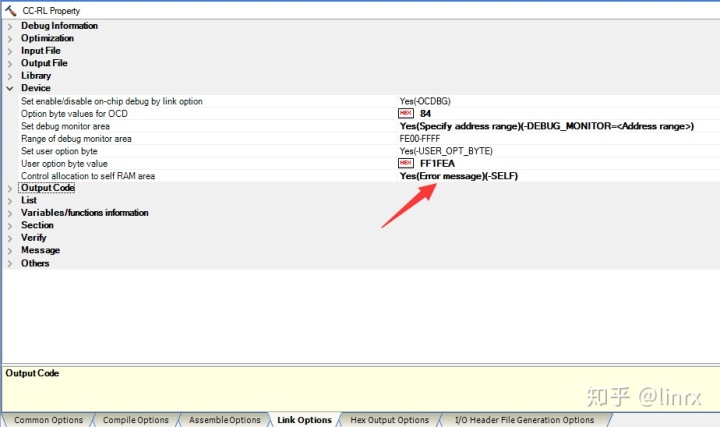Select the Optimization heading
This screenshot has width=720, height=427.
pyautogui.click(x=47, y=38)
